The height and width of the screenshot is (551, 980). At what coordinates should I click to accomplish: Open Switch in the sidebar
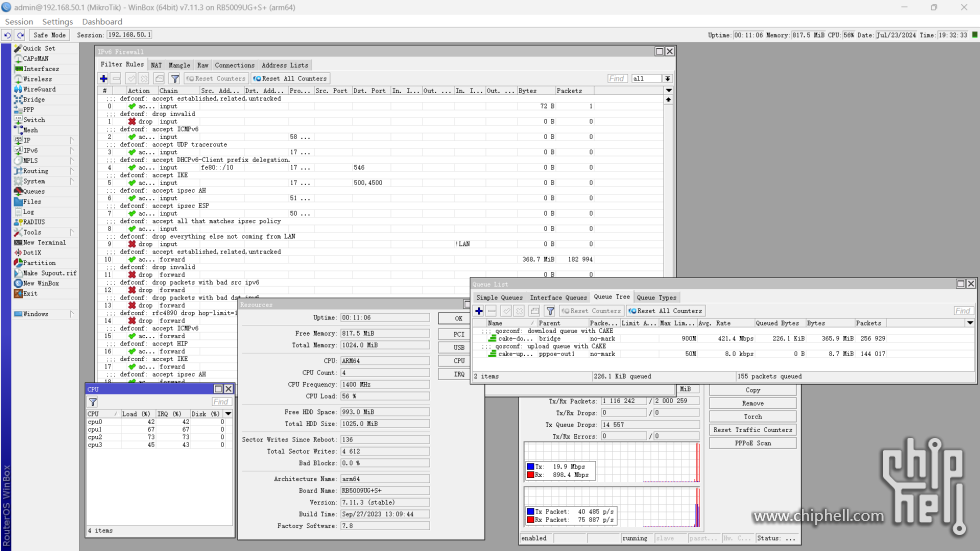[x=34, y=120]
